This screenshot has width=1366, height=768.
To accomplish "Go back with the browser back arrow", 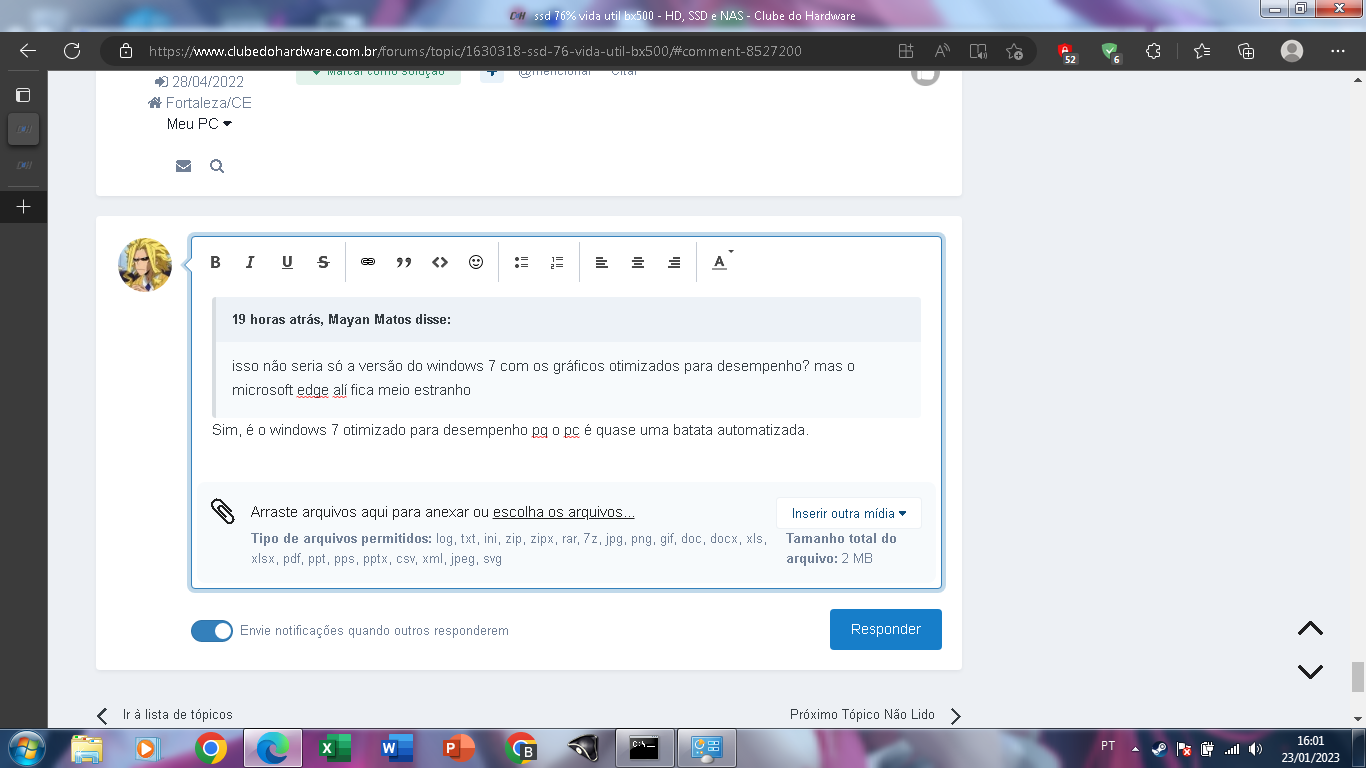I will (x=27, y=51).
